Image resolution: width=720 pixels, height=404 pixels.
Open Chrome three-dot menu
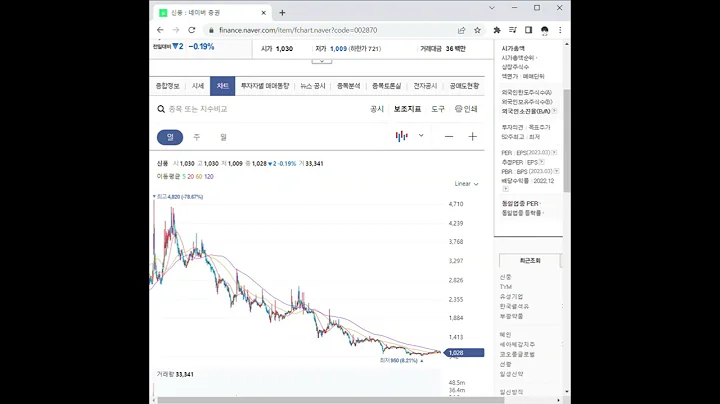pyautogui.click(x=560, y=30)
